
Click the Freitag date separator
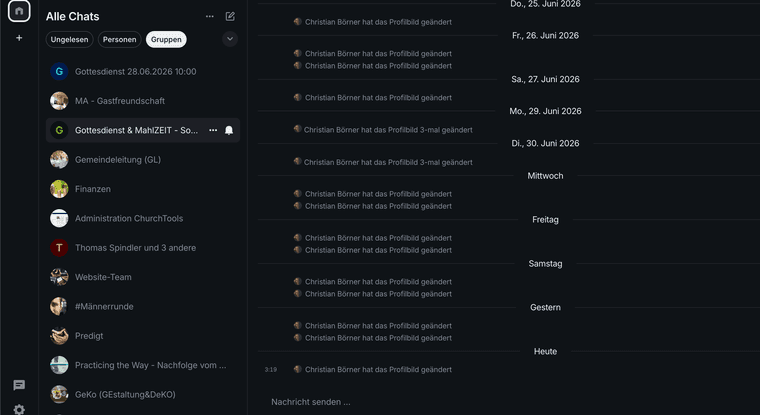(x=545, y=220)
